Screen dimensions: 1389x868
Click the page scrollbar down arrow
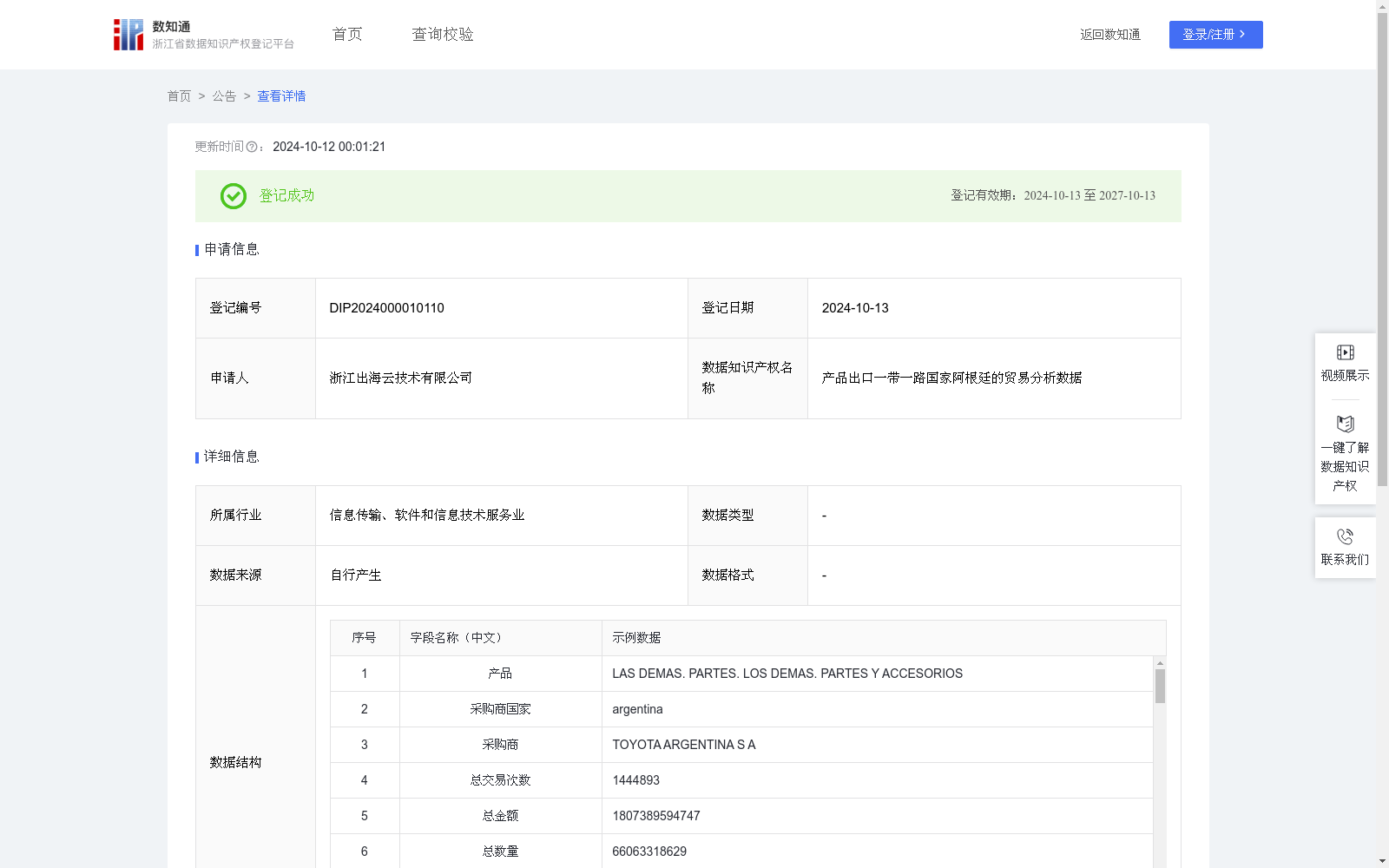[1382, 861]
